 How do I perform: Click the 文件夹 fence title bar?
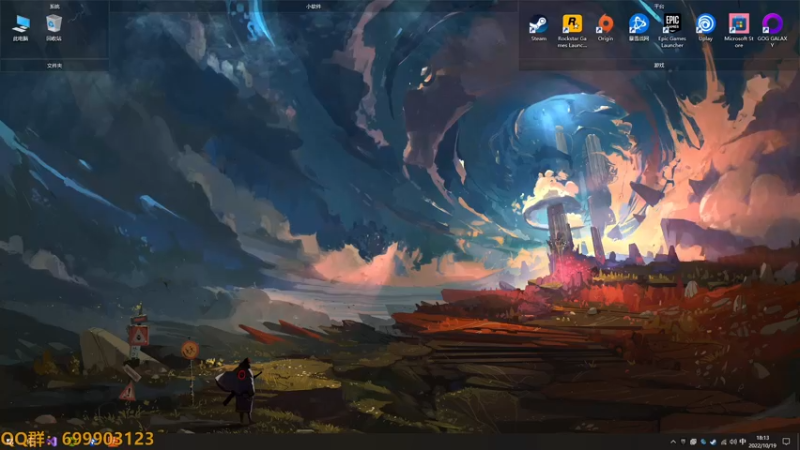pyautogui.click(x=55, y=65)
